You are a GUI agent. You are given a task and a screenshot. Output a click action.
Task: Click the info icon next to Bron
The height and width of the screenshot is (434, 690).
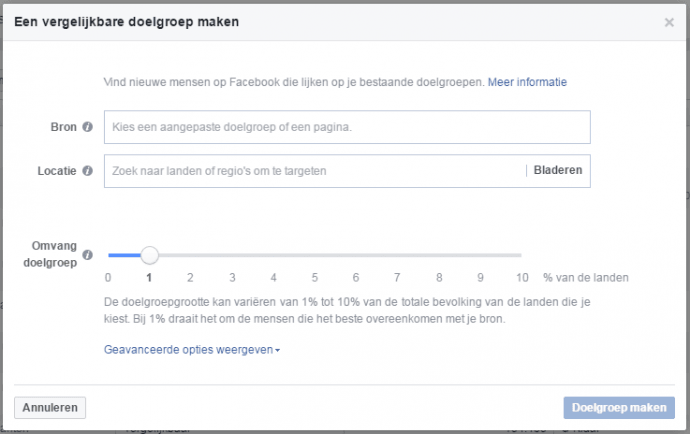[88, 127]
